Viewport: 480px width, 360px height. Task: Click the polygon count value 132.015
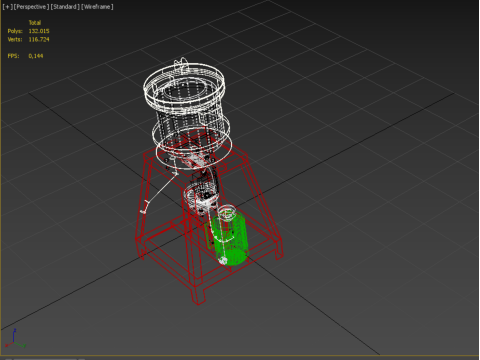[x=39, y=31]
